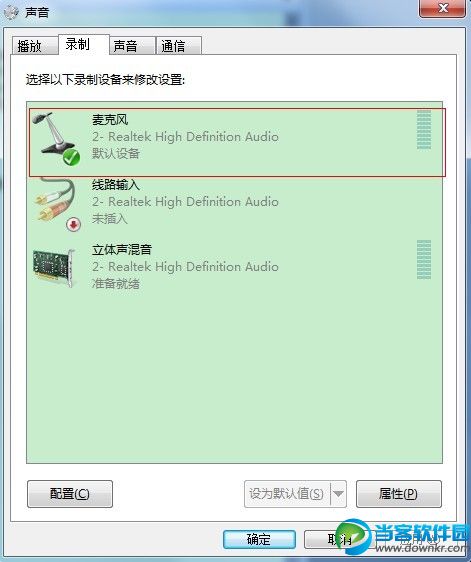Open 属性(P) properties button

coord(399,494)
